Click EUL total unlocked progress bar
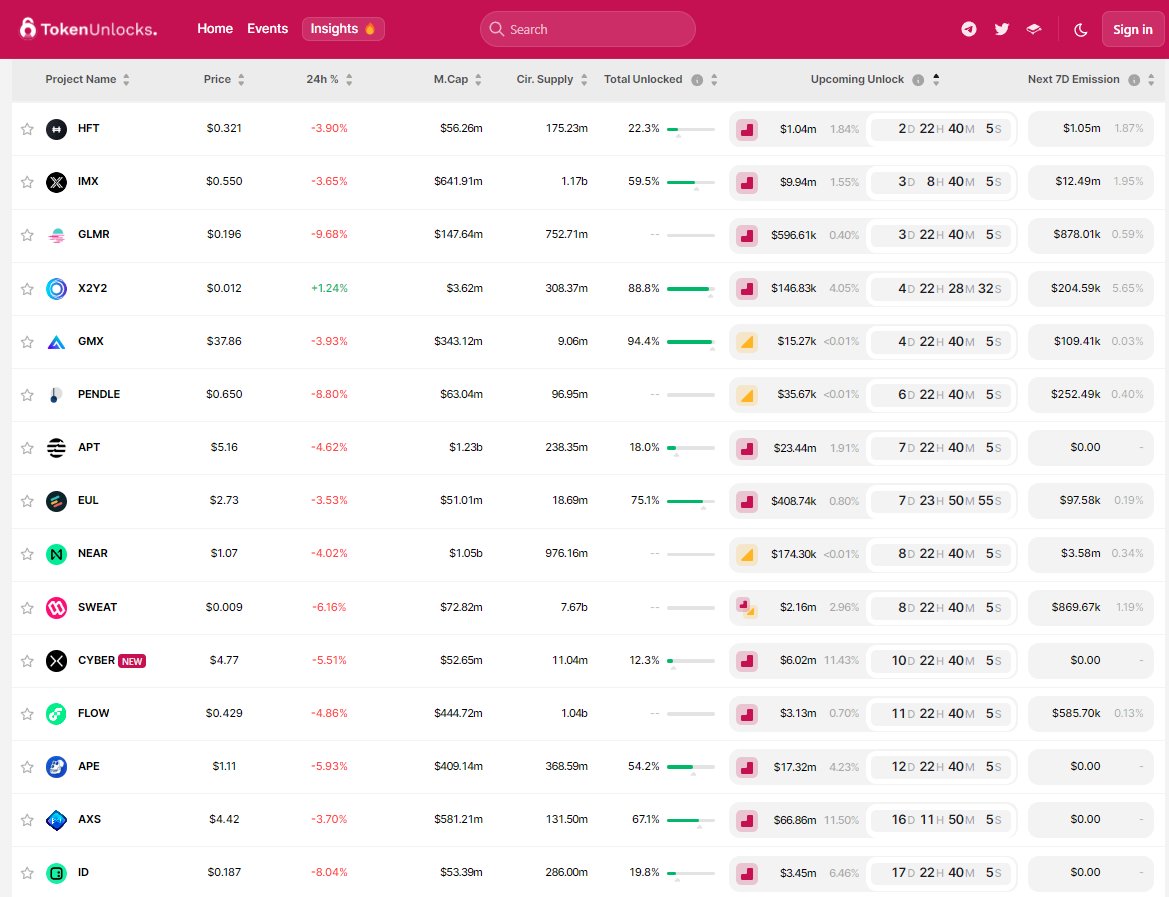 click(690, 501)
